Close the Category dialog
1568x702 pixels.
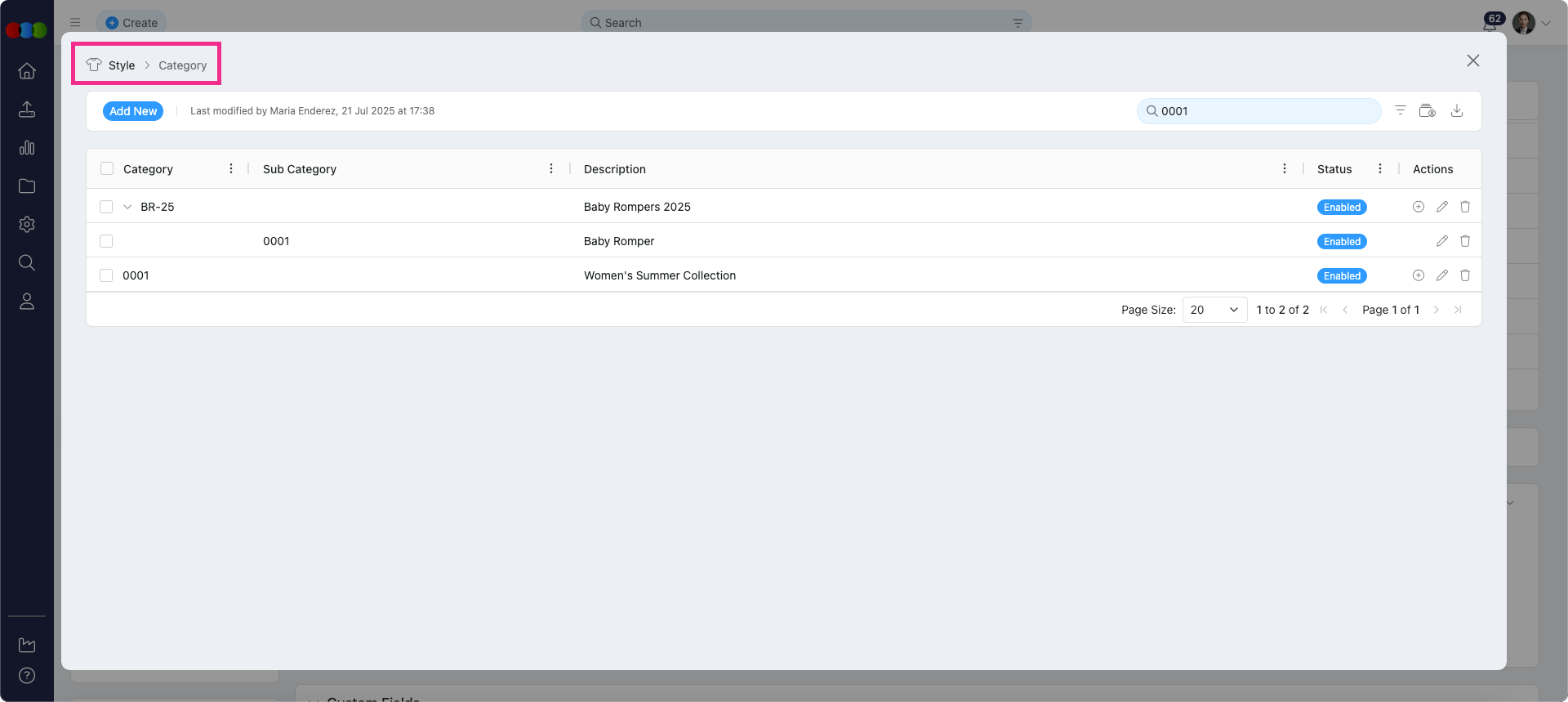[x=1473, y=60]
